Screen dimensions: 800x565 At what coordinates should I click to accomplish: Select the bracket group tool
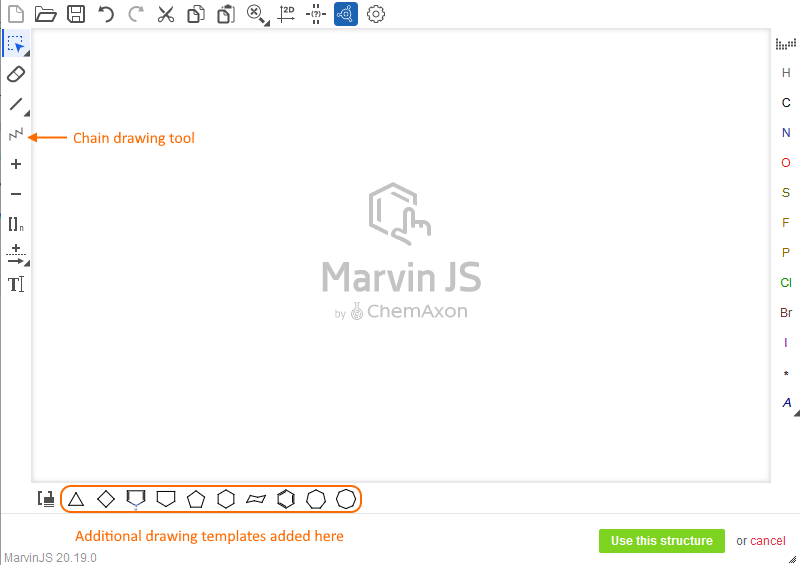pos(16,224)
